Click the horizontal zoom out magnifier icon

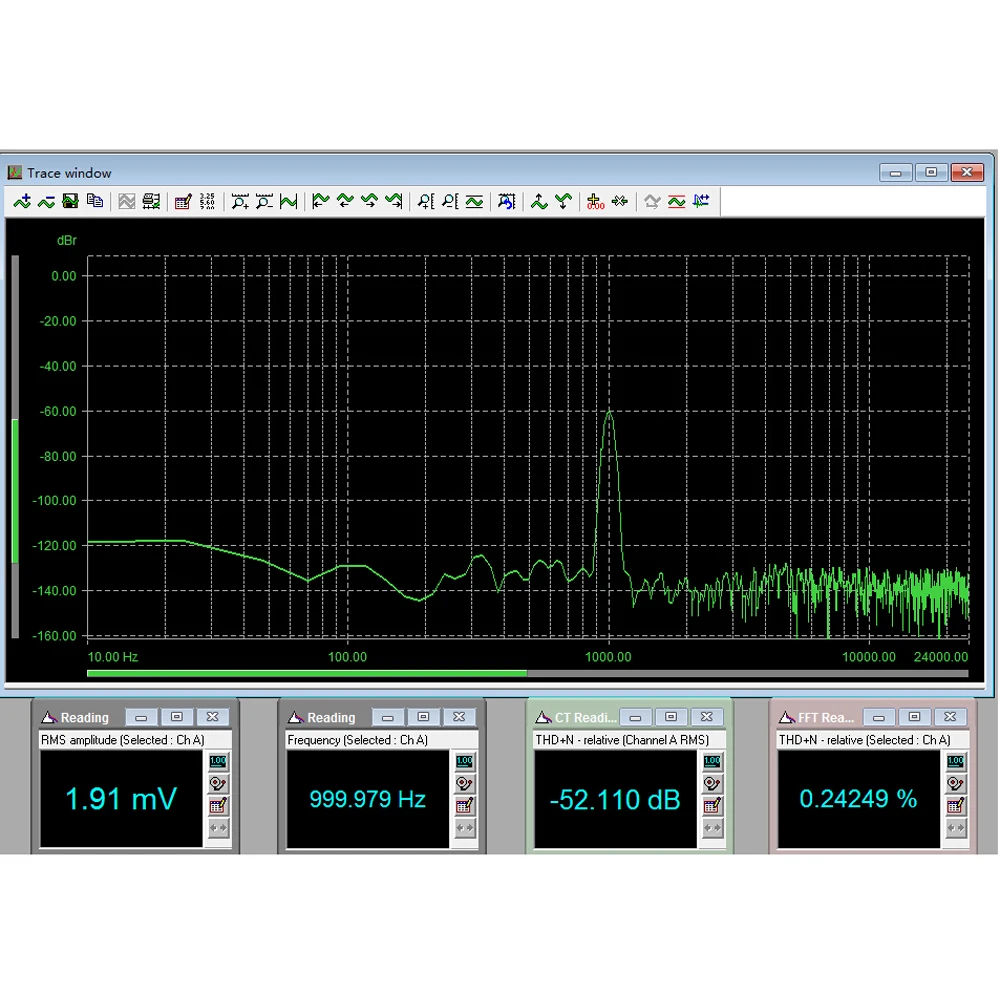coord(264,202)
